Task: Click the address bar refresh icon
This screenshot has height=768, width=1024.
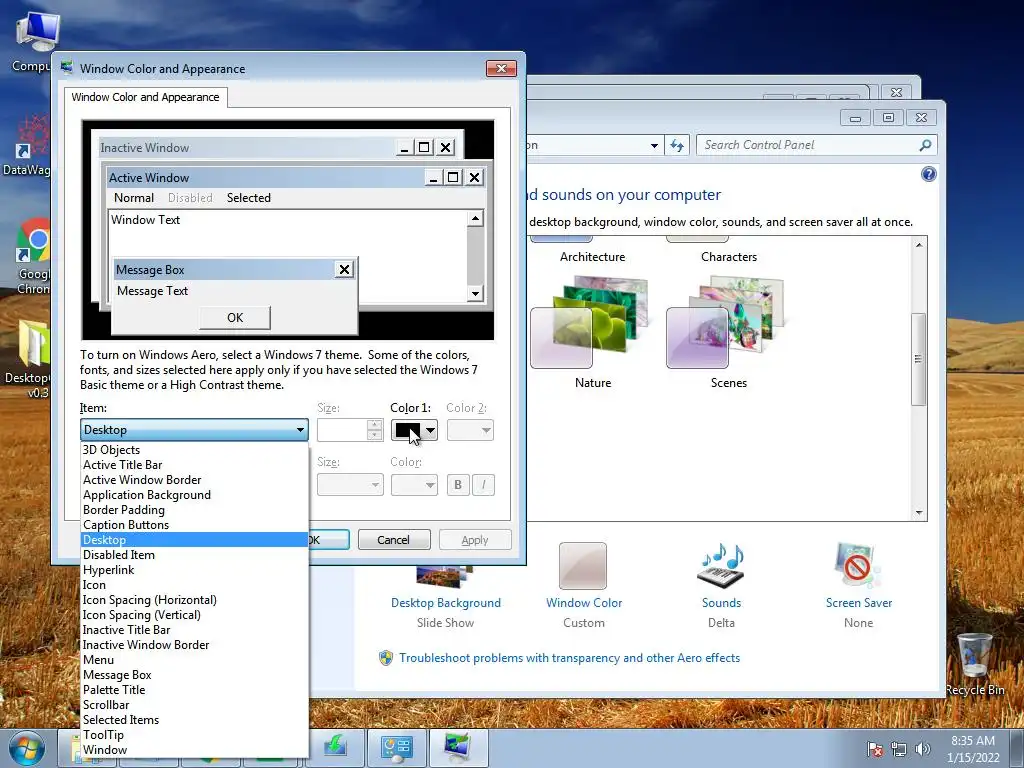Action: coord(677,145)
